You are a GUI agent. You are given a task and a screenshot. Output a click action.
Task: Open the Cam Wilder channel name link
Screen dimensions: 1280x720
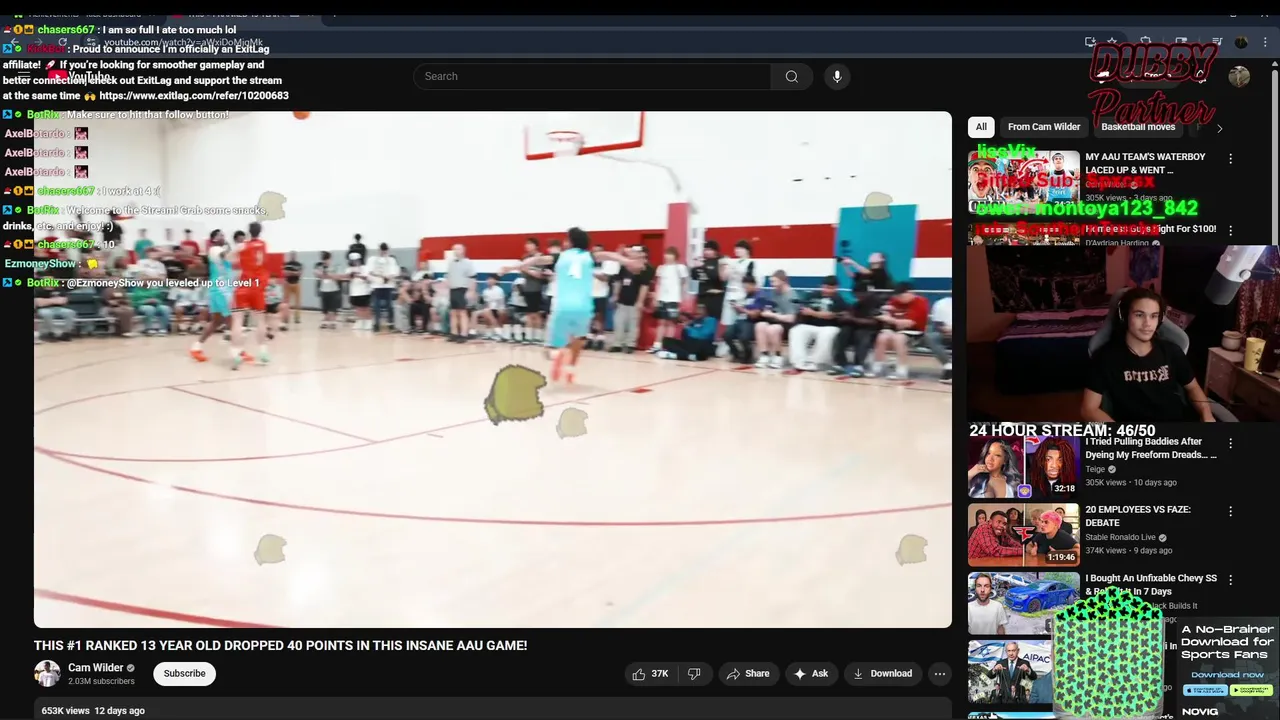tap(96, 668)
